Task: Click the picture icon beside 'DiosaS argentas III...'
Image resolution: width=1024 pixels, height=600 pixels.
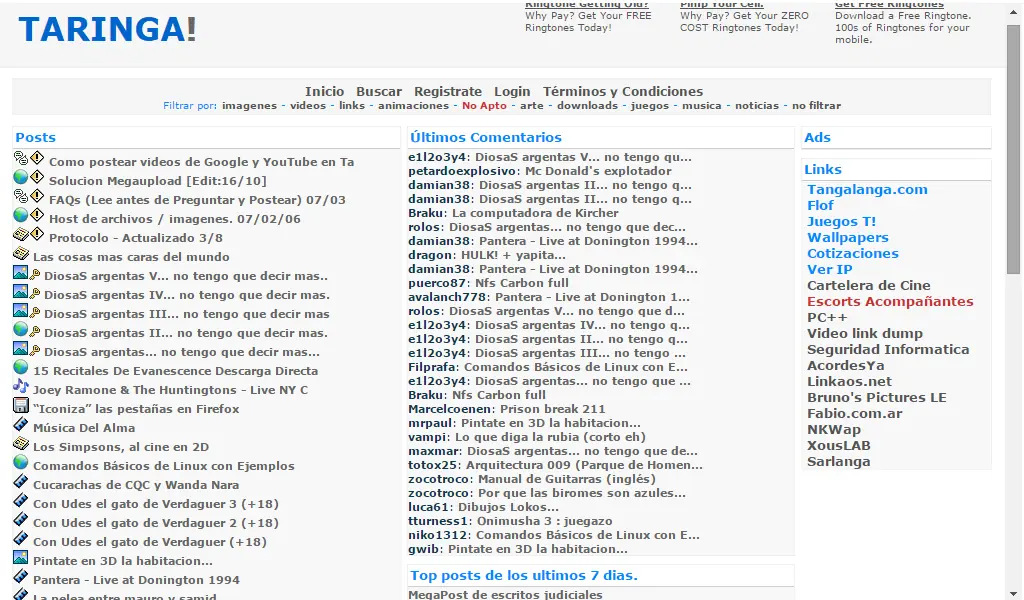Action: 21,310
